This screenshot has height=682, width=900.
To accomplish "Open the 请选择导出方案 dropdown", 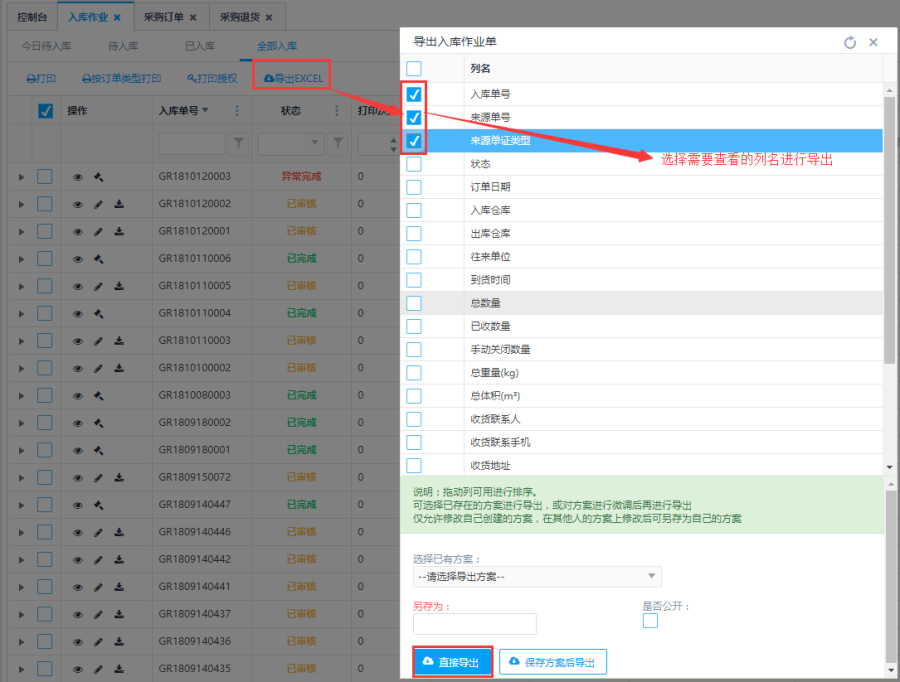I will 537,576.
